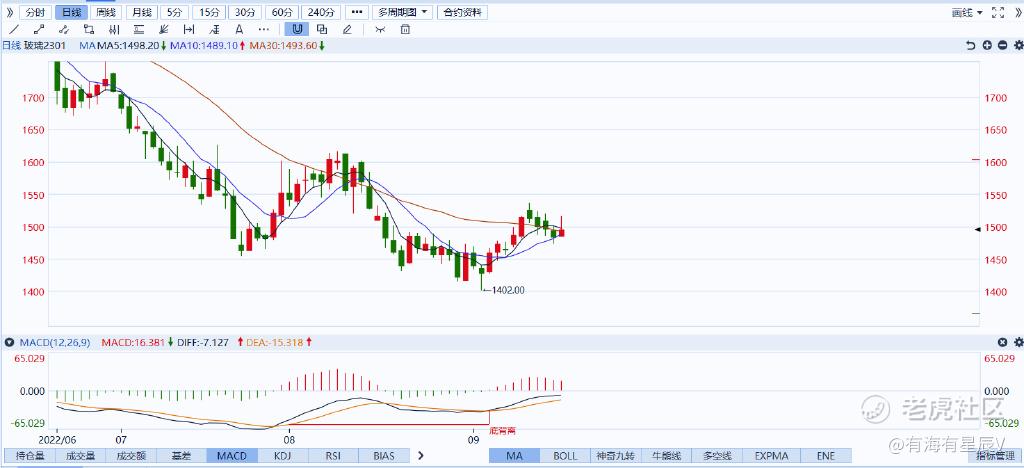1024x468 pixels.
Task: Switch main overlay to ENE
Action: (x=826, y=456)
